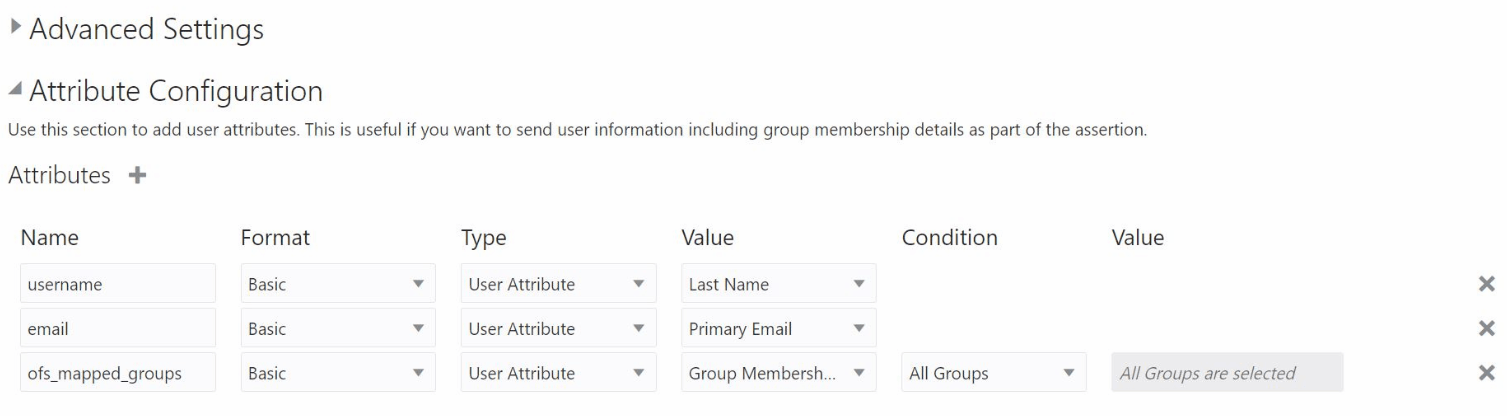Open Format dropdown for ofs_mapped_groups row

click(338, 373)
